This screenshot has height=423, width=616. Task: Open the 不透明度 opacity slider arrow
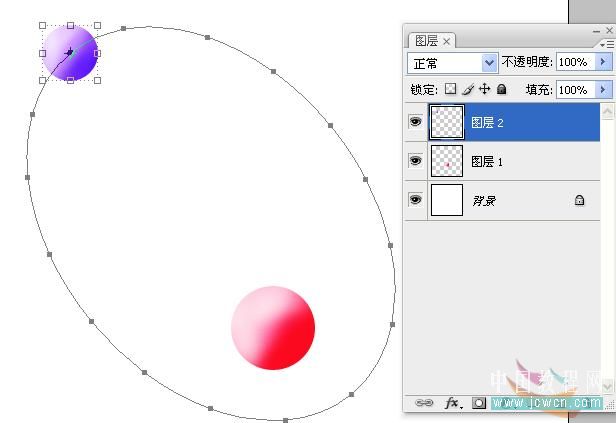603,62
